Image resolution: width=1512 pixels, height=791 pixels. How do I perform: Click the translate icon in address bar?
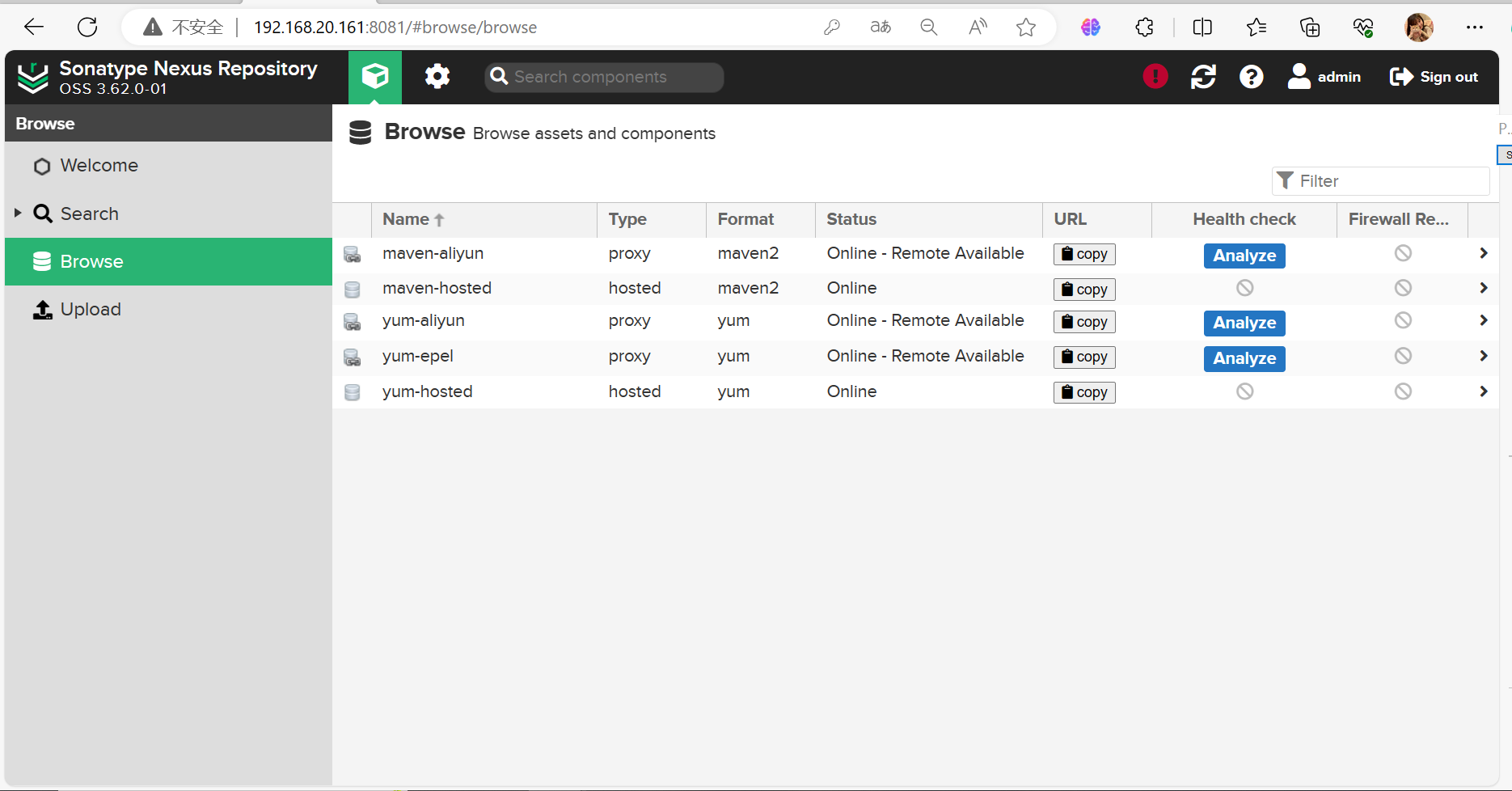tap(881, 27)
